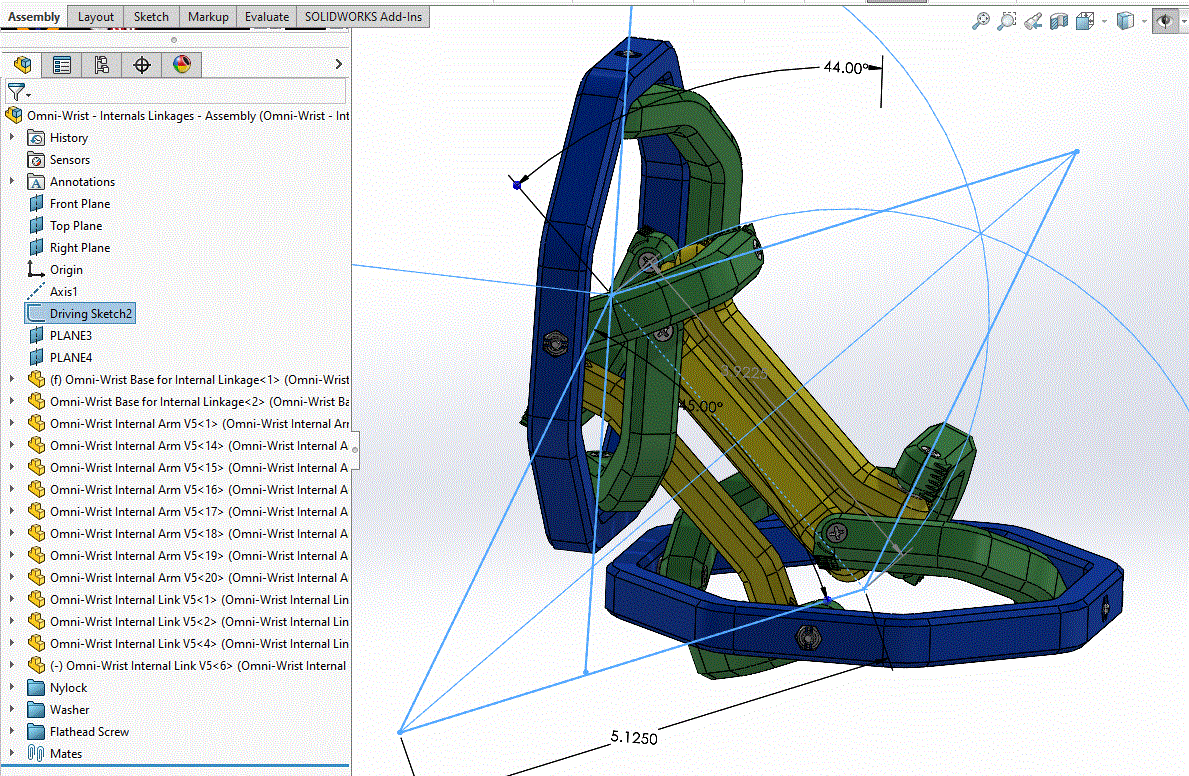Viewport: 1189px width, 776px height.
Task: Switch to the SOLIDWORKS Add-Ins tab
Action: [363, 17]
